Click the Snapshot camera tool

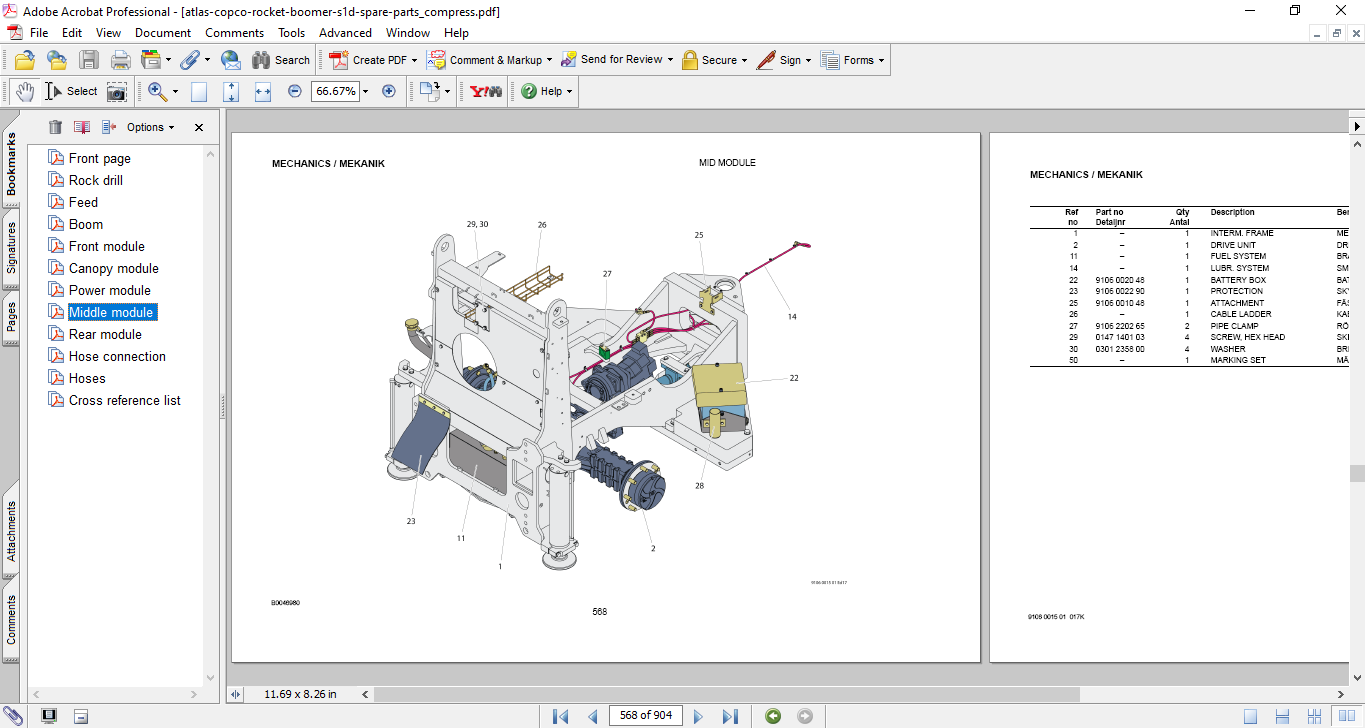pyautogui.click(x=117, y=91)
